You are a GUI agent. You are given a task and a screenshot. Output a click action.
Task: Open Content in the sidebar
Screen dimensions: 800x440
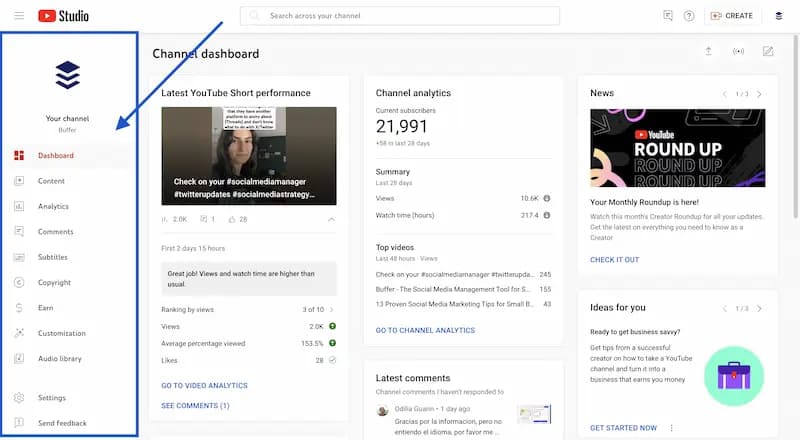[51, 181]
